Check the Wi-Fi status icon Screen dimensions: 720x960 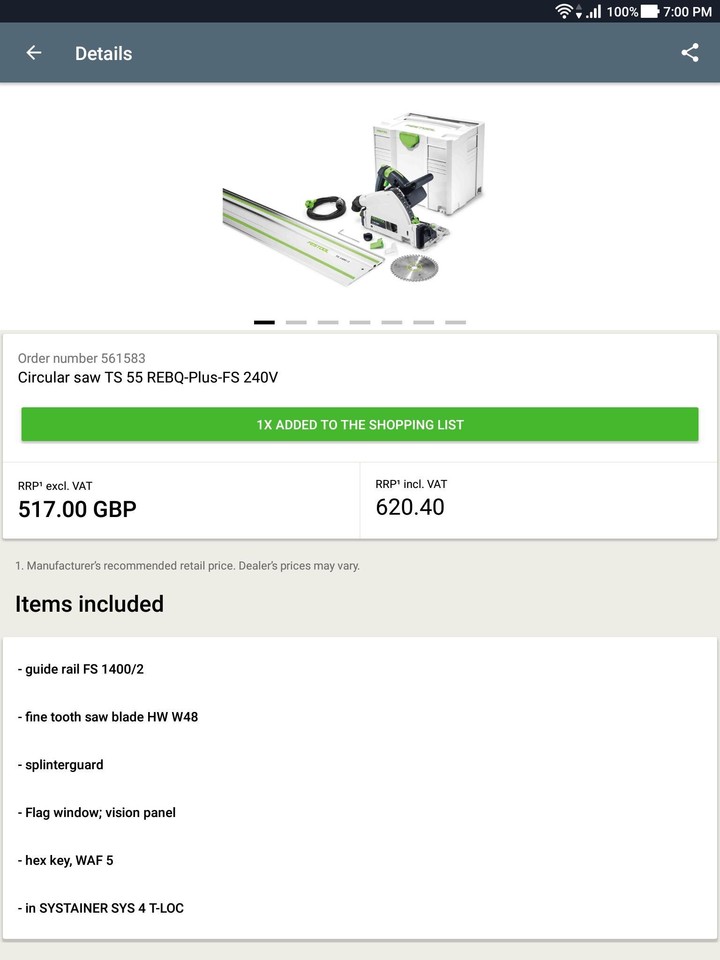(x=565, y=11)
